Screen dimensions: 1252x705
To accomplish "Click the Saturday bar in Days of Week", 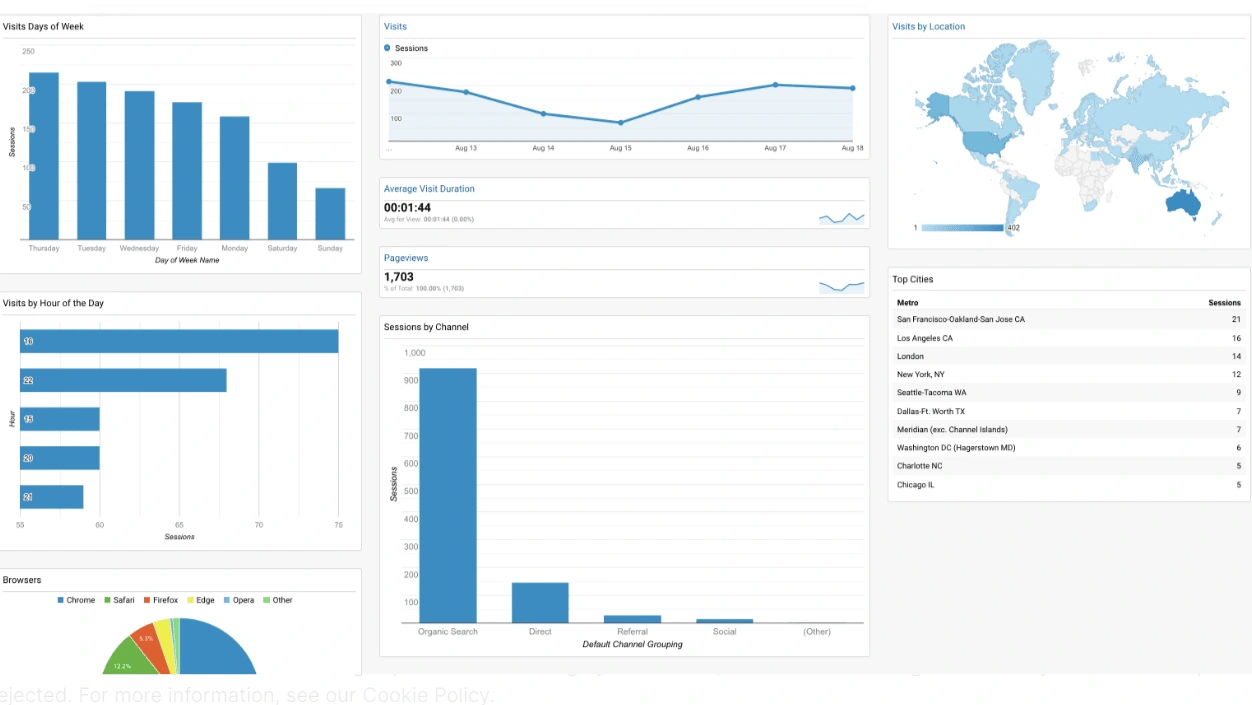I will tap(282, 201).
